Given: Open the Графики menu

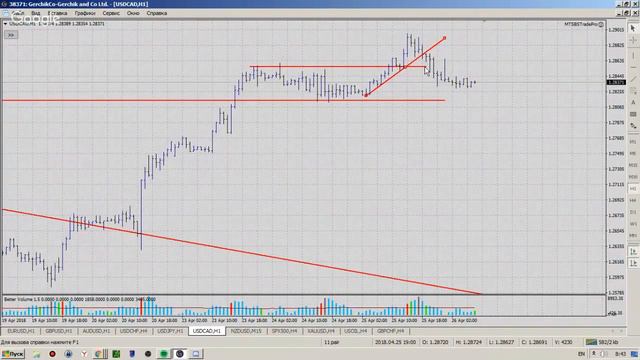Looking at the screenshot, I should tap(85, 13).
